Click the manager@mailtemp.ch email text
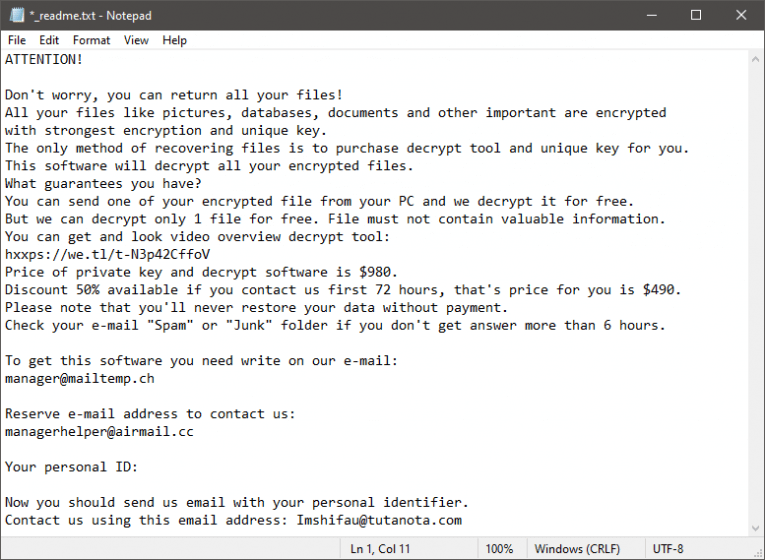Screen dimensions: 765x560 point(79,379)
